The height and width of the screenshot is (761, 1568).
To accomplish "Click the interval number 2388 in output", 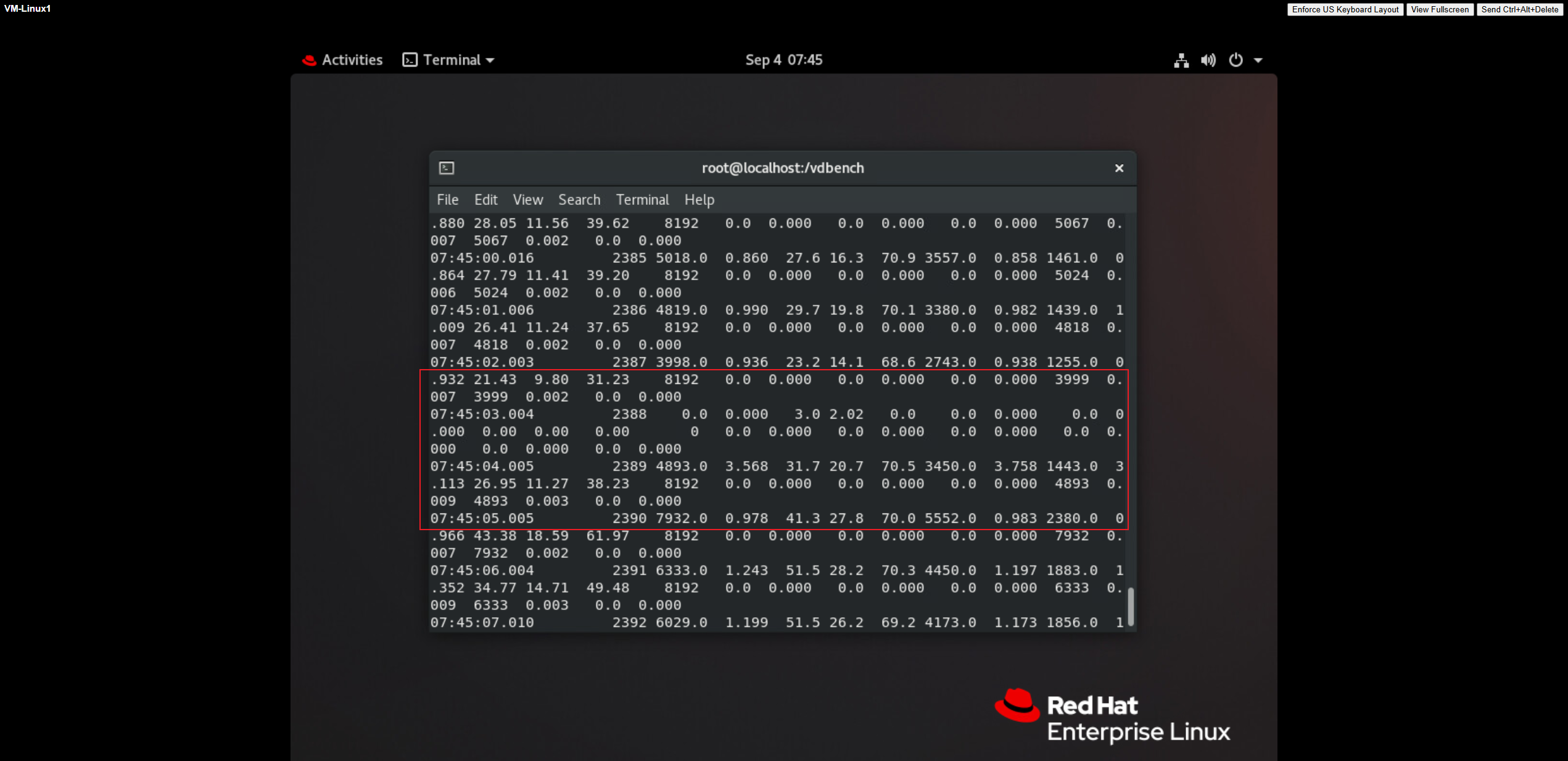I will click(x=629, y=414).
